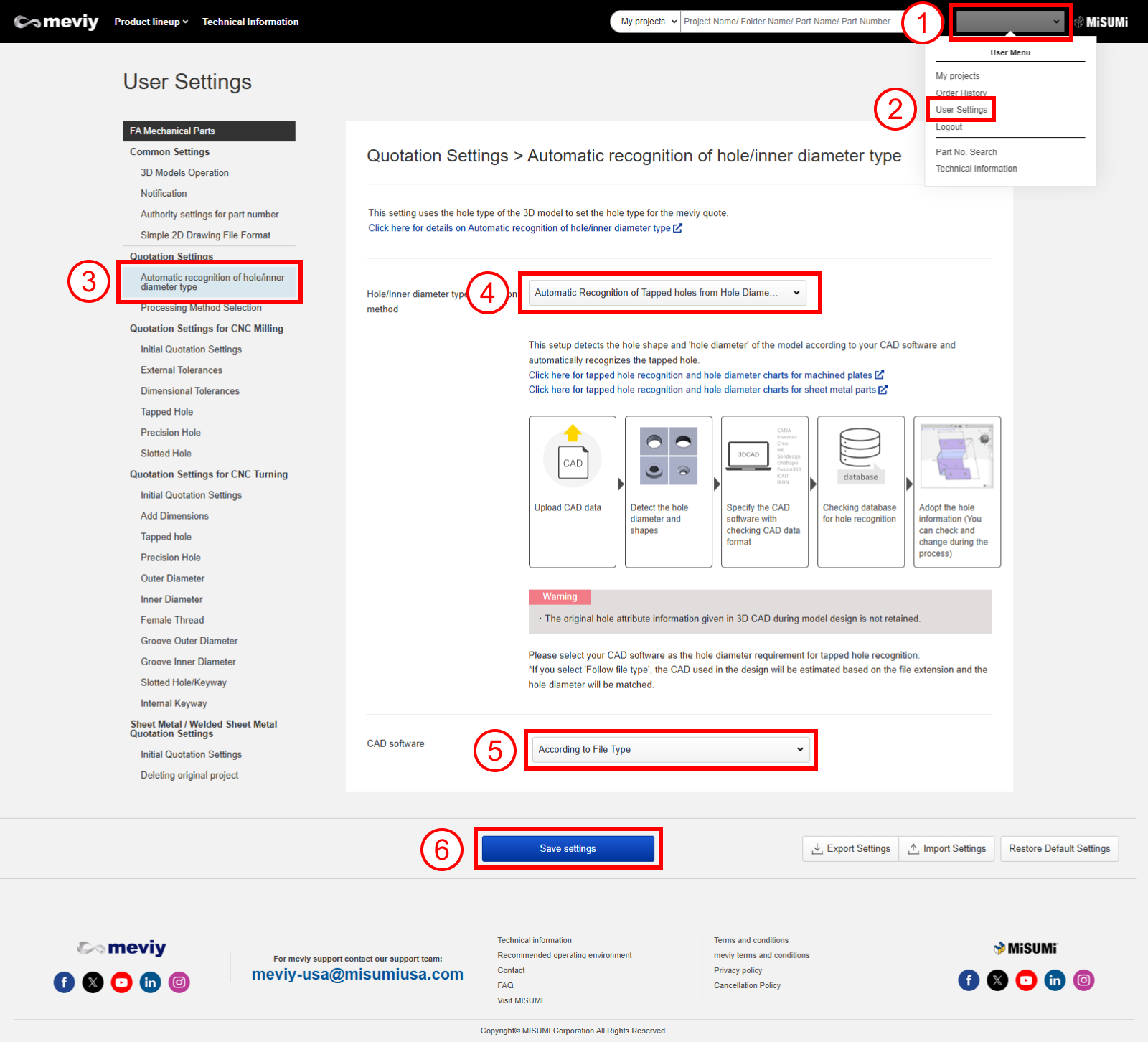Open the My projects search scope dropdown
The image size is (1148, 1042).
pyautogui.click(x=648, y=22)
